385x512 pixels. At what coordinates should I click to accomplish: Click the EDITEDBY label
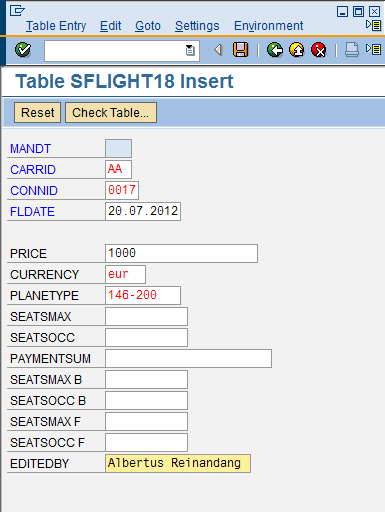click(x=39, y=464)
